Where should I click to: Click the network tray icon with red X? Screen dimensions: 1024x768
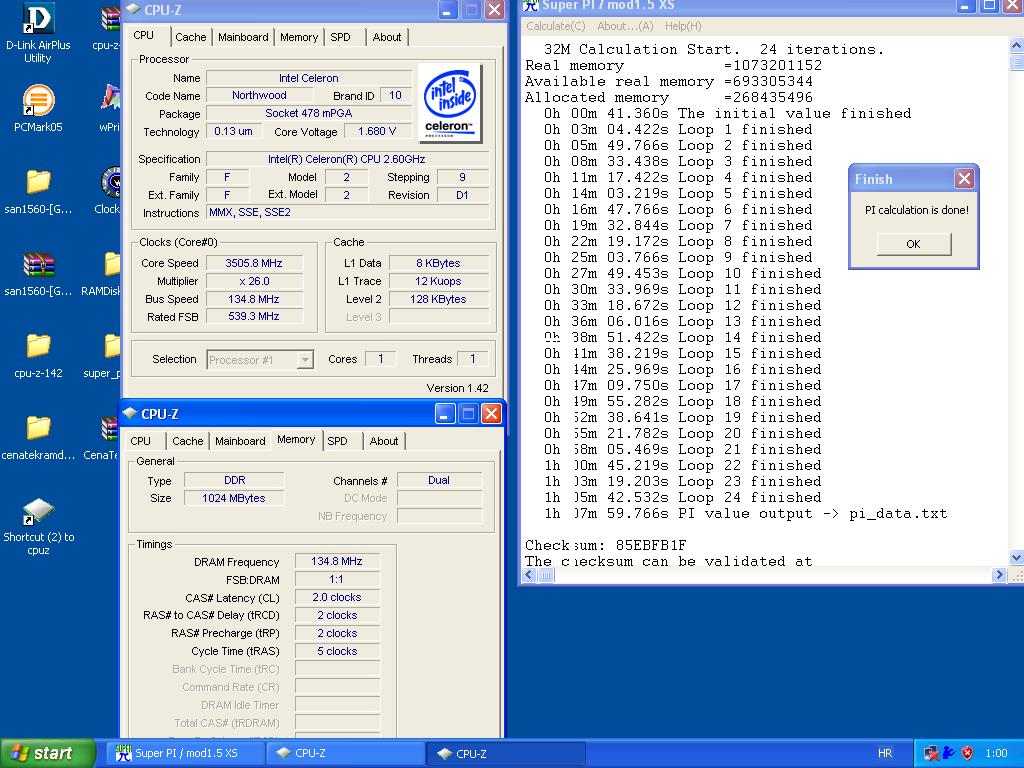tap(931, 753)
